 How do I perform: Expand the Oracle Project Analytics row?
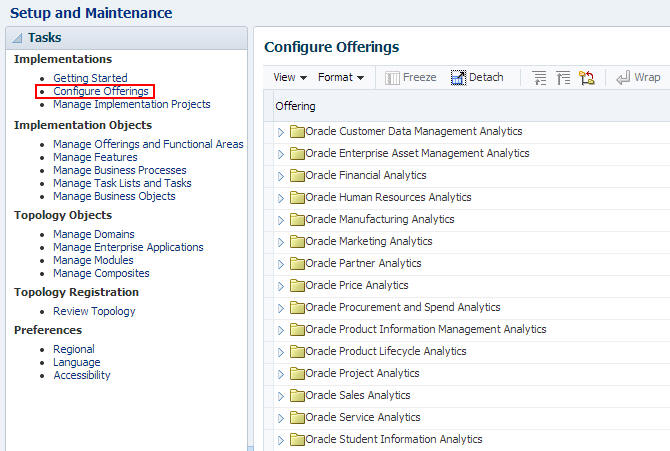pos(281,374)
